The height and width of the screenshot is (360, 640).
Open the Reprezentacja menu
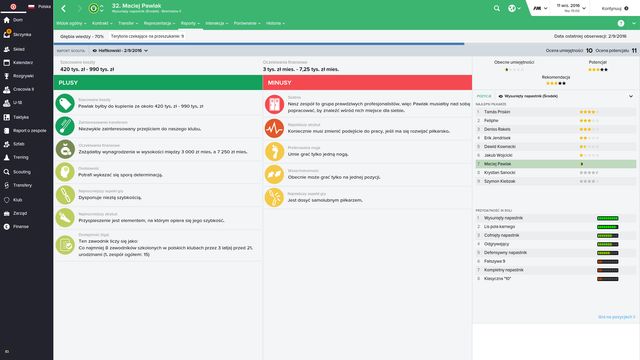[x=159, y=23]
